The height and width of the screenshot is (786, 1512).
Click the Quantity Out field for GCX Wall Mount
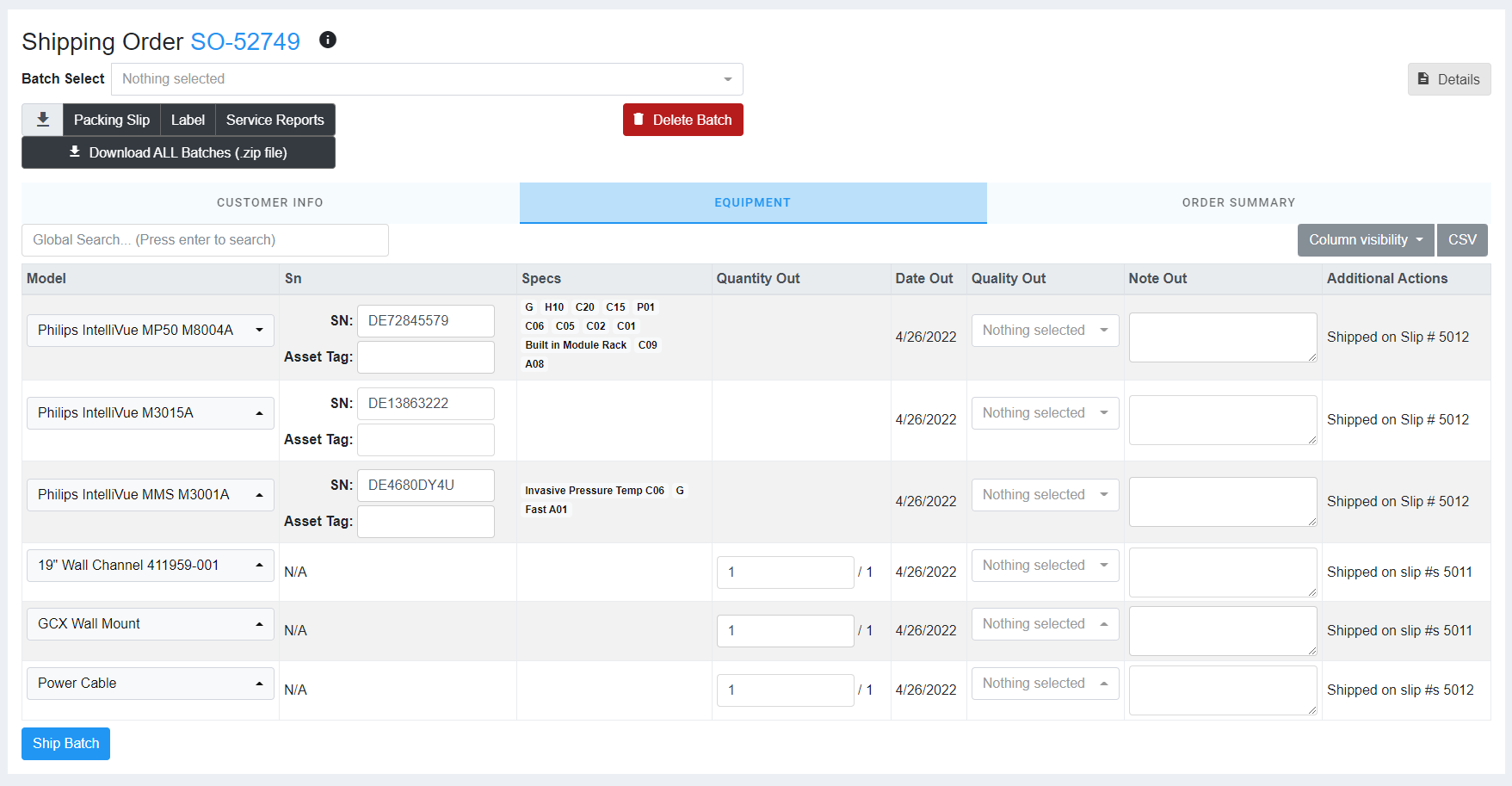pyautogui.click(x=786, y=631)
